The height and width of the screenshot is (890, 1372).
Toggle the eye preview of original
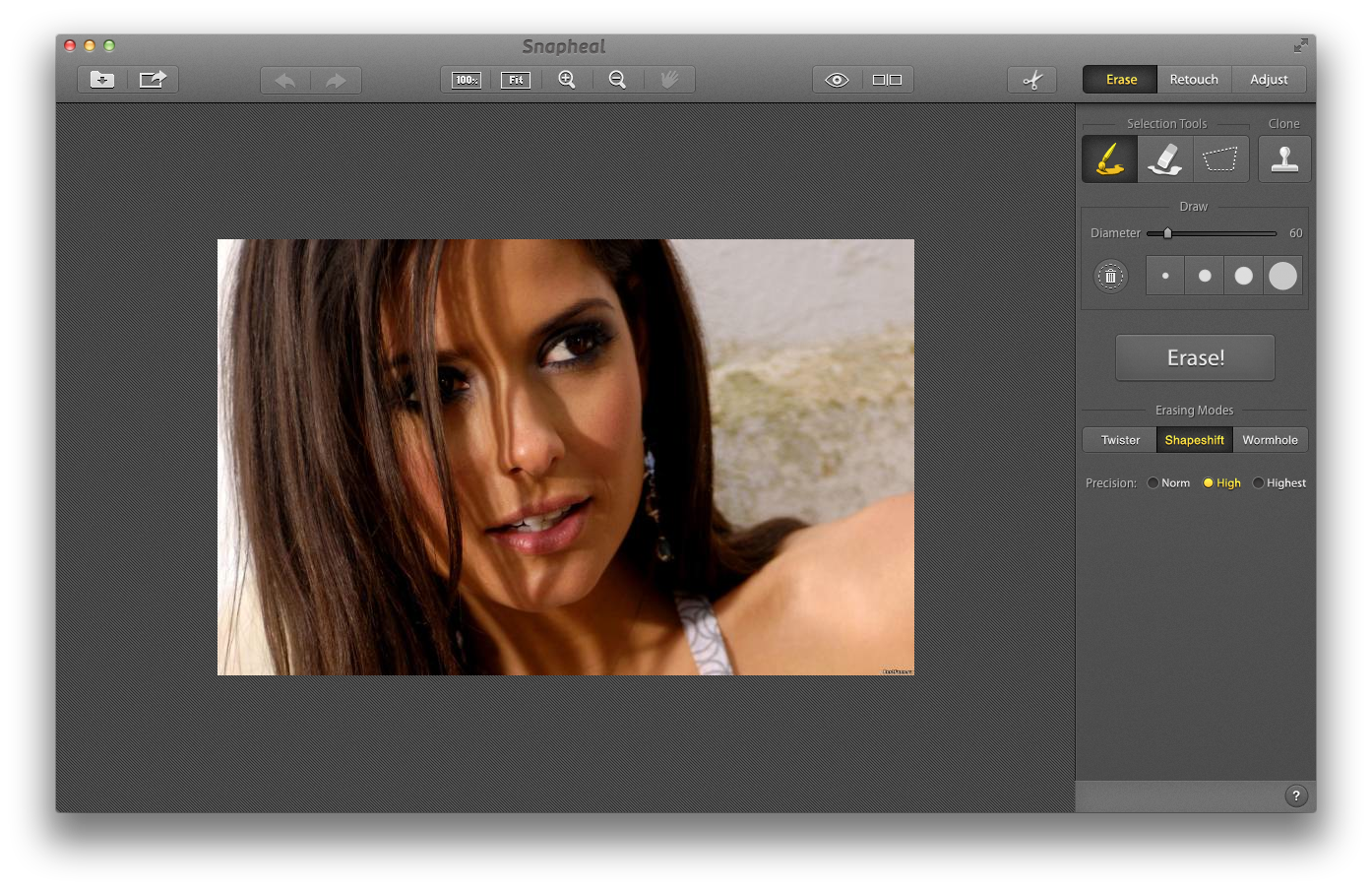tap(837, 80)
